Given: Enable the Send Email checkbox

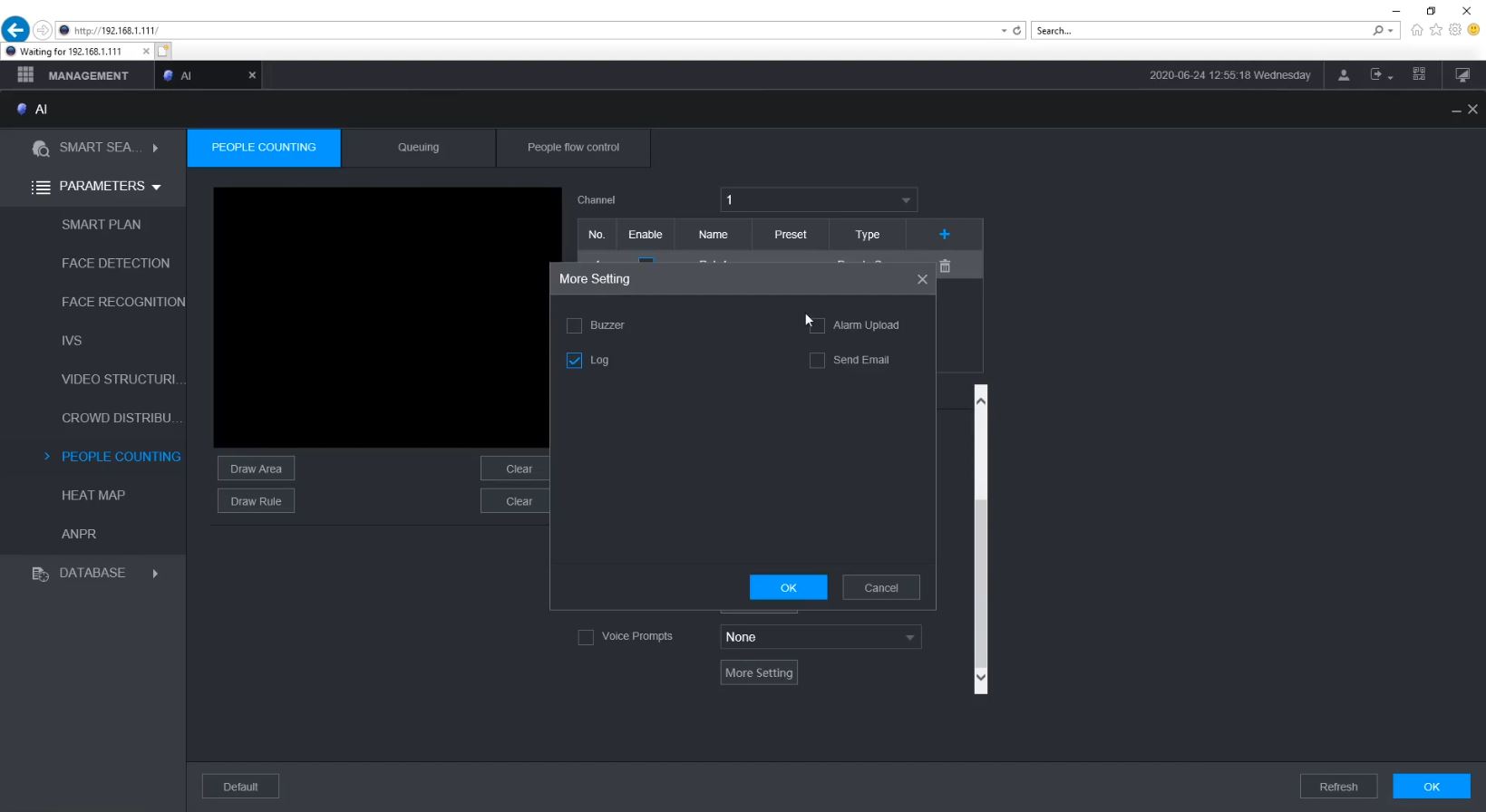Looking at the screenshot, I should (x=817, y=361).
